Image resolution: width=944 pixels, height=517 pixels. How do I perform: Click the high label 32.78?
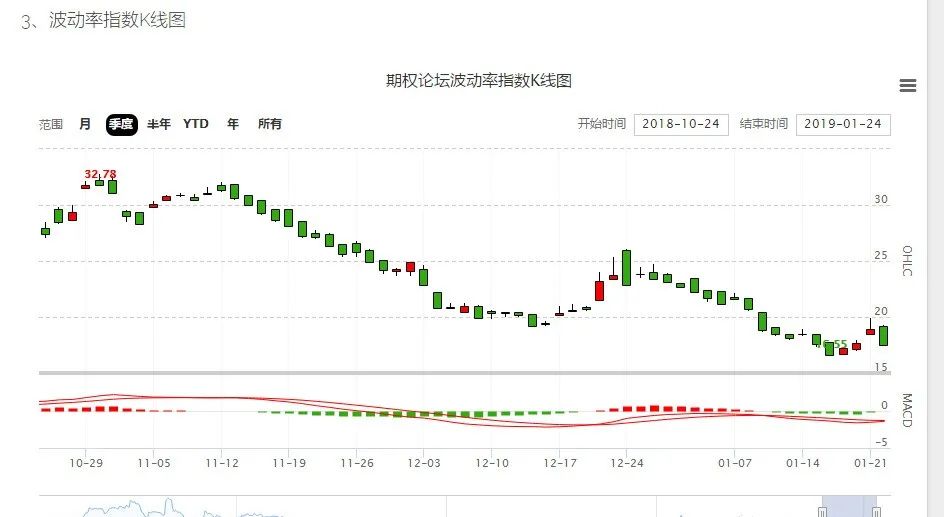[100, 174]
